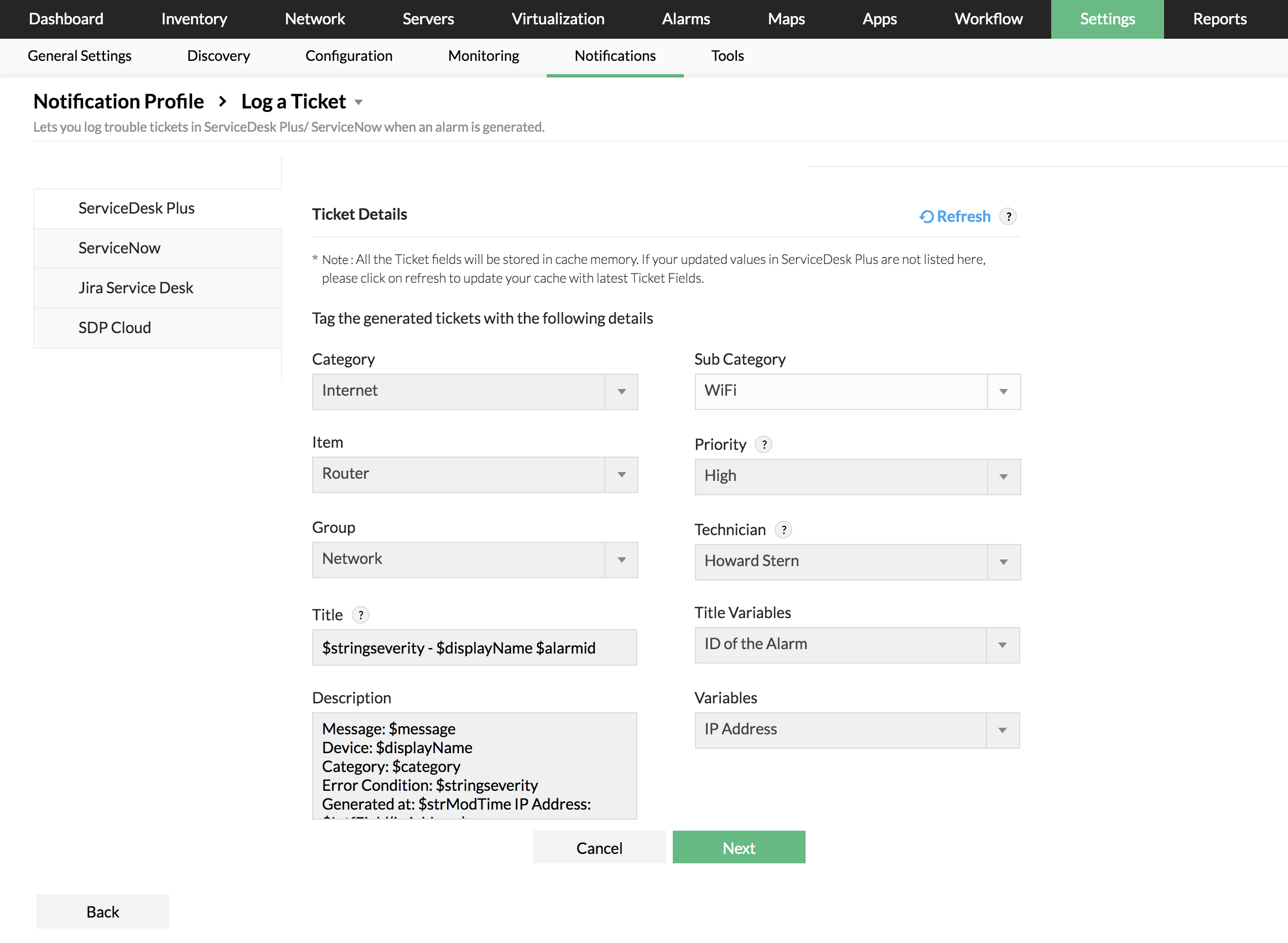Click help icon next to Refresh
Screen dimensions: 1288x943
(1009, 216)
